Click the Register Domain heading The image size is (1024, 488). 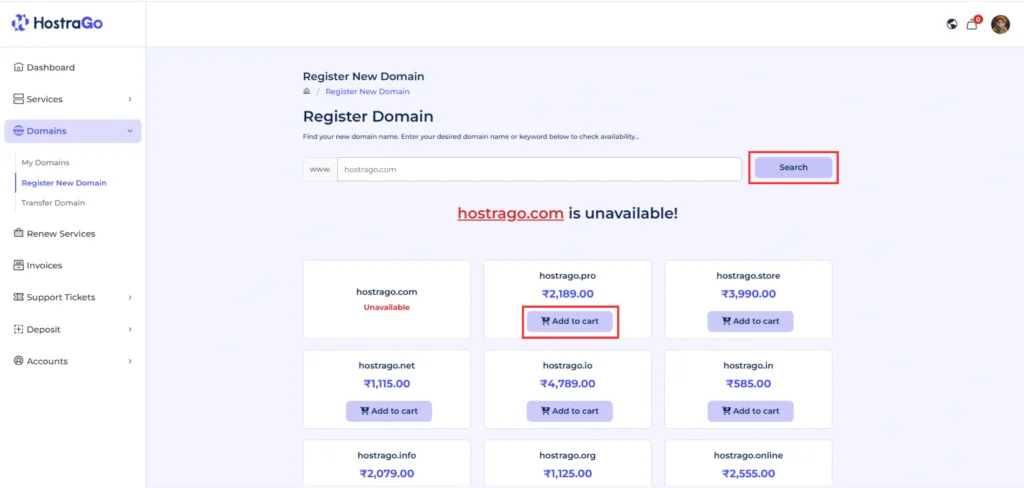coord(368,117)
